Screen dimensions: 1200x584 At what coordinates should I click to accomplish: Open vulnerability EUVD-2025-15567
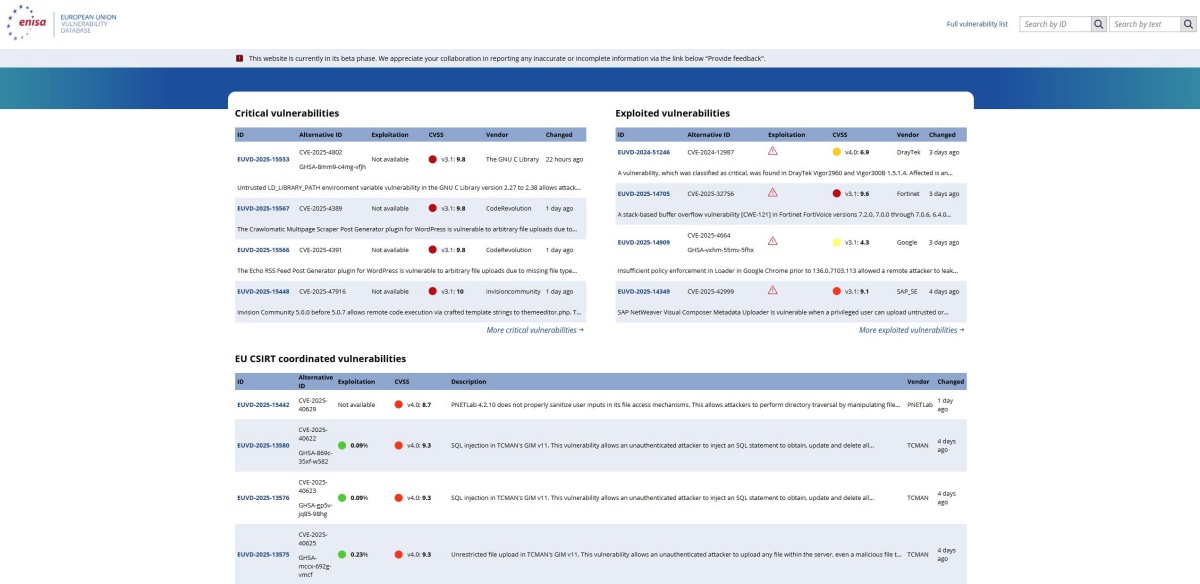pyautogui.click(x=263, y=208)
